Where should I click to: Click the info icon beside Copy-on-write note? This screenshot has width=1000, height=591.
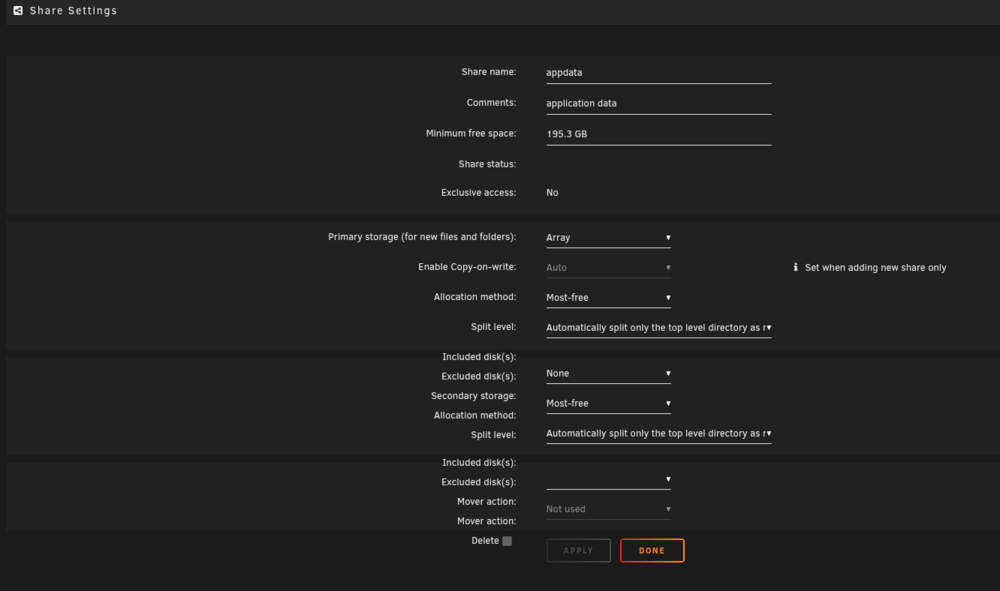click(795, 267)
